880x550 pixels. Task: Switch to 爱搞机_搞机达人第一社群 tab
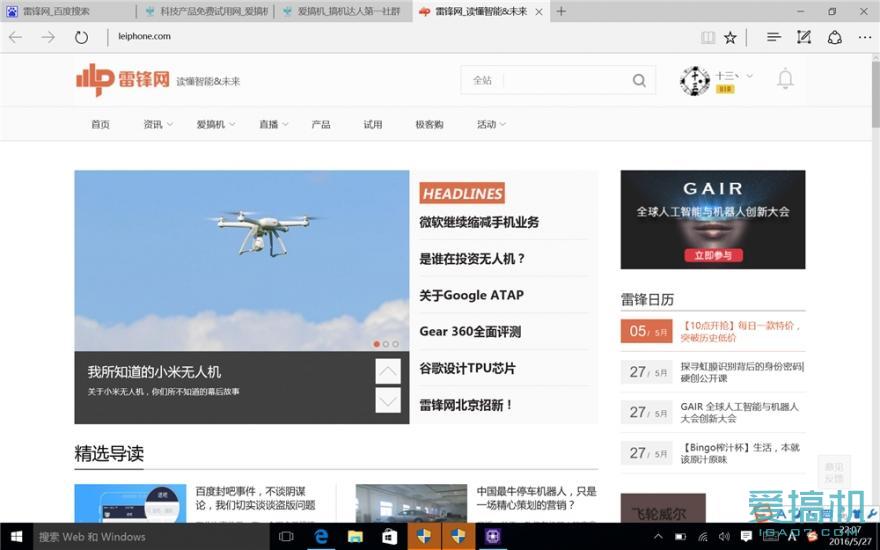[x=343, y=11]
